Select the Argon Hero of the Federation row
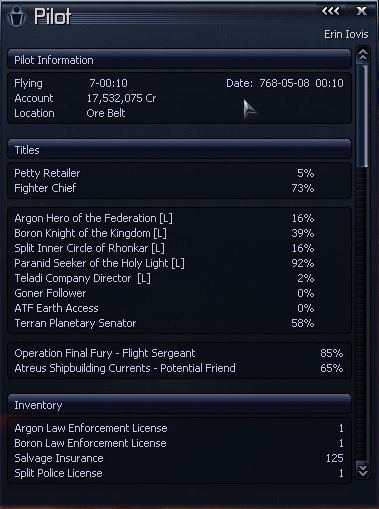This screenshot has width=379, height=509. [x=179, y=218]
